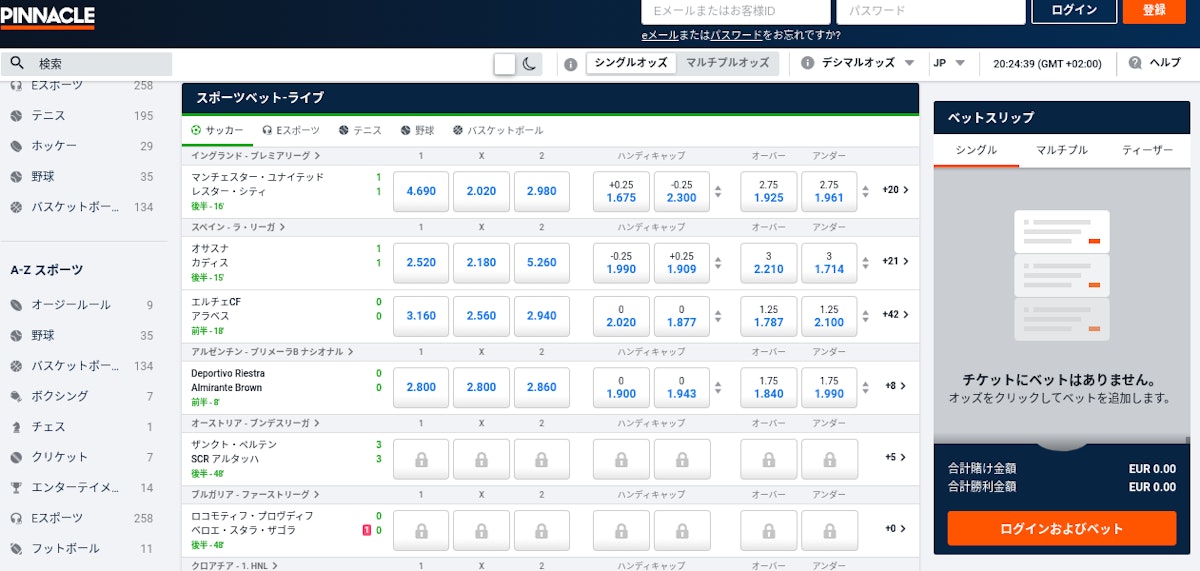Viewport: 1200px width, 571px height.
Task: Click home win odds 4.690
Action: 421,191
